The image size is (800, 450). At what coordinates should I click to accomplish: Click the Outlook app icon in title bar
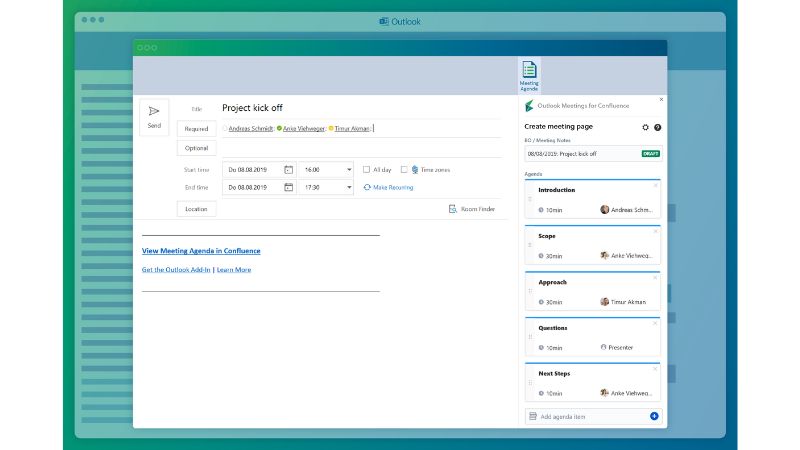[384, 21]
